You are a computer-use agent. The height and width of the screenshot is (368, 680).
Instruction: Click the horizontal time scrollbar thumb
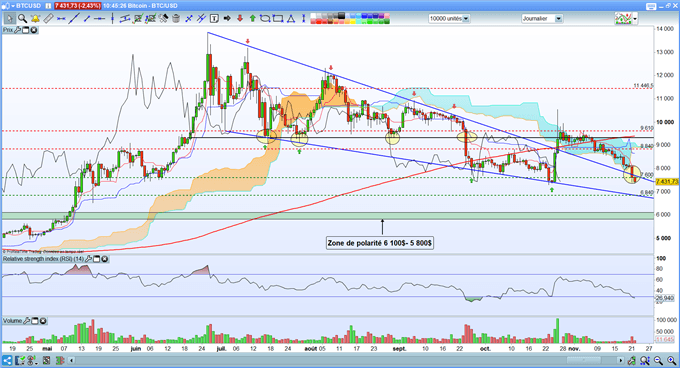tap(584, 360)
